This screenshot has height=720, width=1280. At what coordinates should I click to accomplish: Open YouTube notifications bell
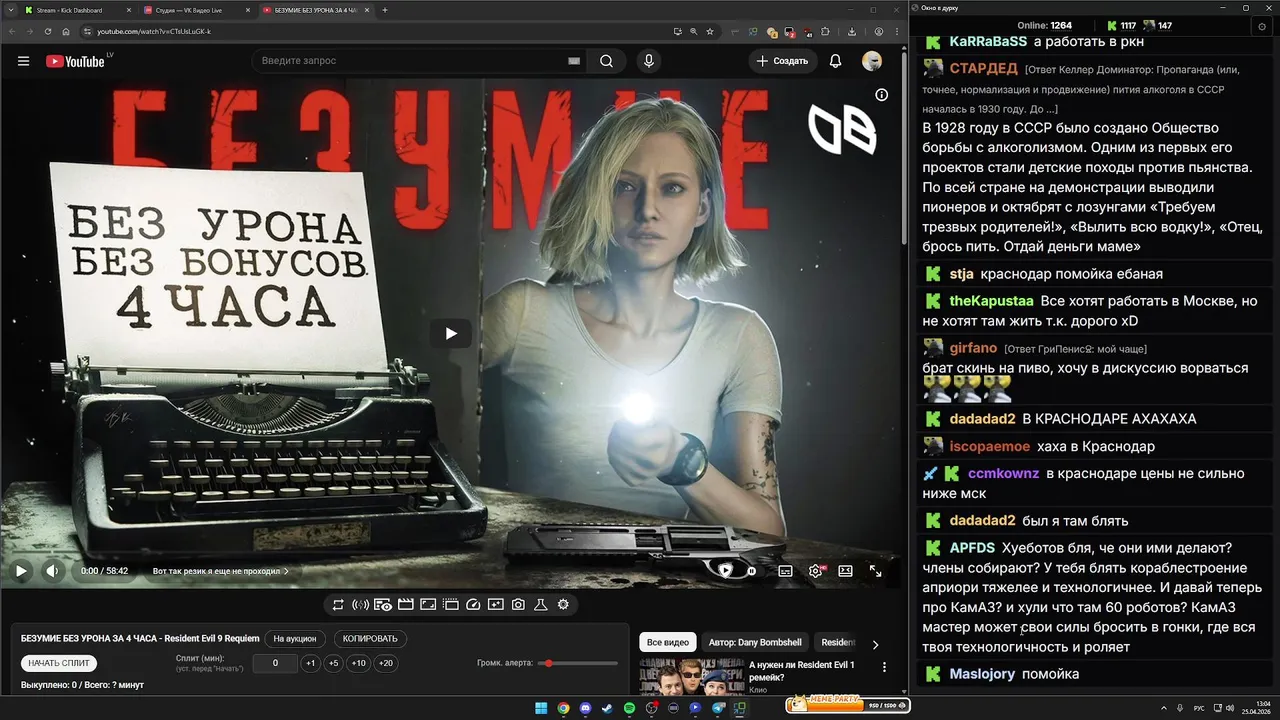(x=835, y=61)
